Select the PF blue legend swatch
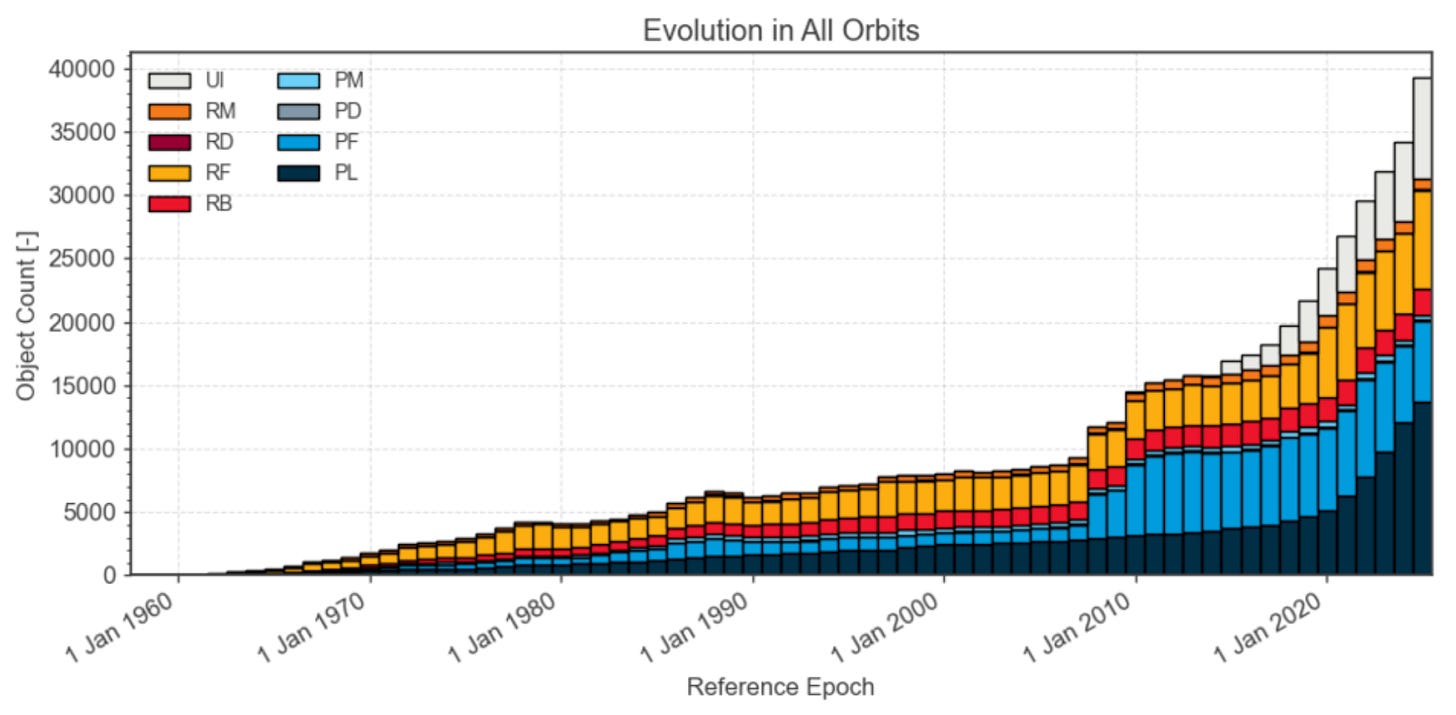The width and height of the screenshot is (1456, 715). (299, 142)
